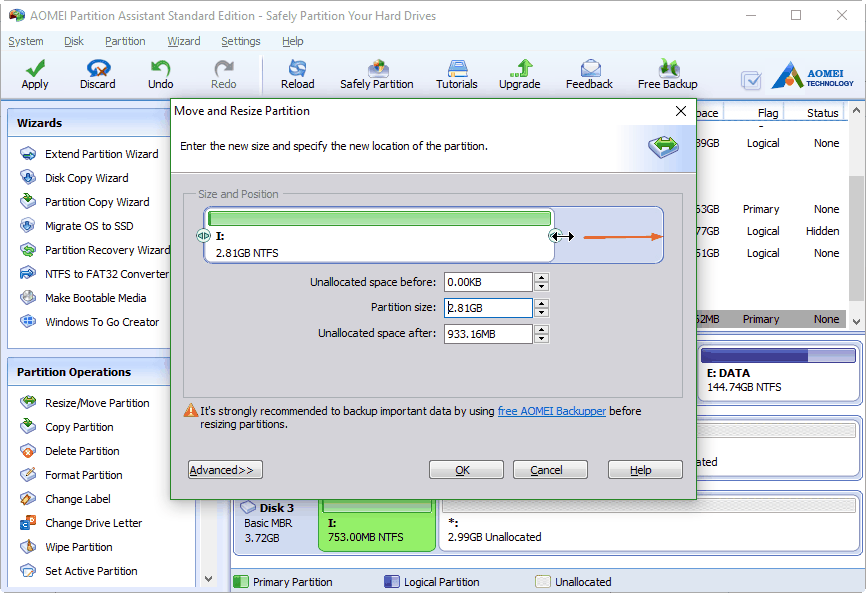This screenshot has height=593, width=866.
Task: Click the Upgrade icon
Action: click(x=519, y=73)
